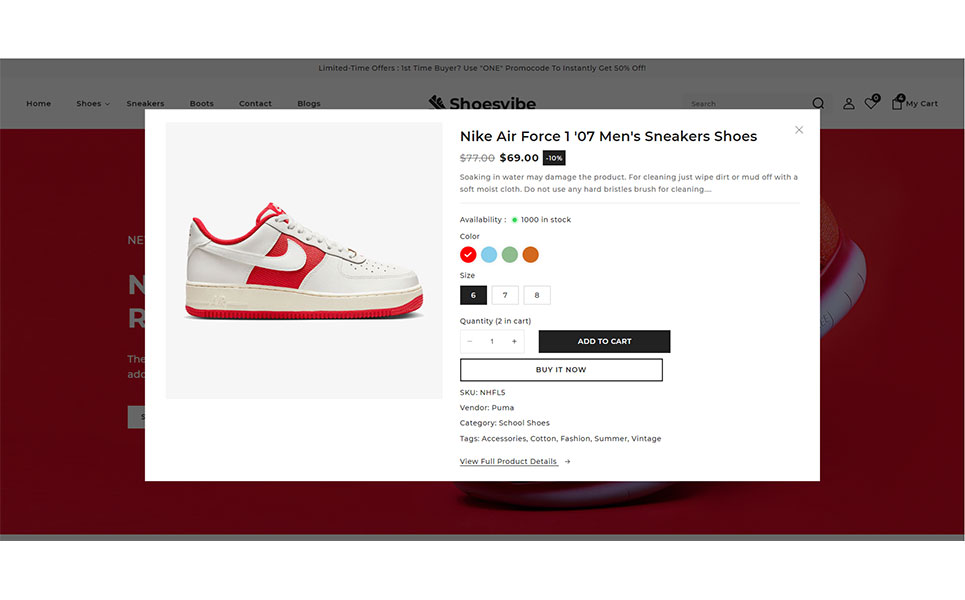
Task: Click the Buy It Now button
Action: click(561, 370)
